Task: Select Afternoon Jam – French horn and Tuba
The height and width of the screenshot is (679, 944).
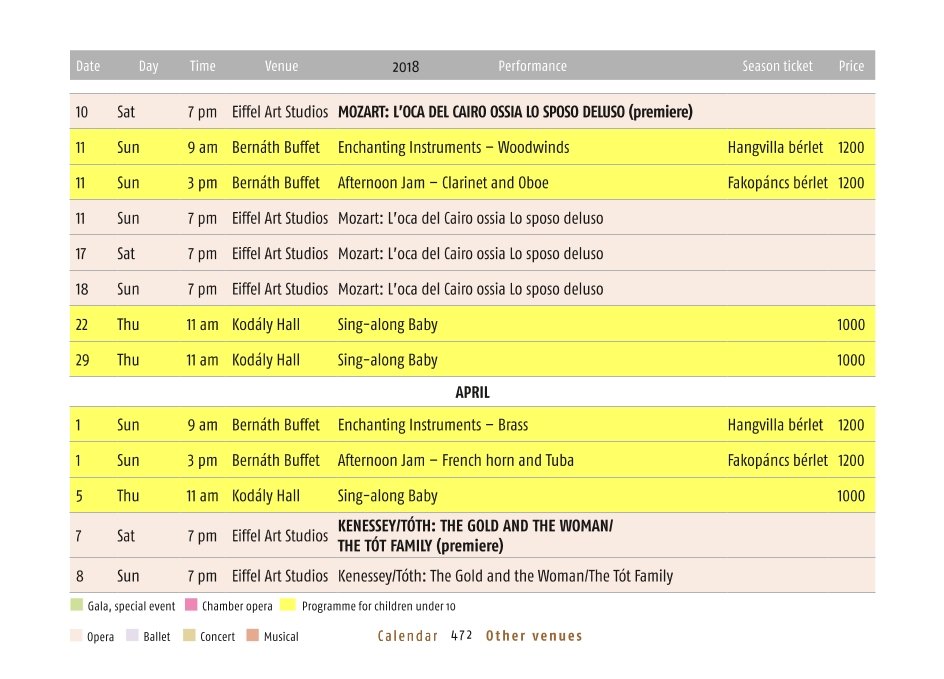Action: pos(456,460)
